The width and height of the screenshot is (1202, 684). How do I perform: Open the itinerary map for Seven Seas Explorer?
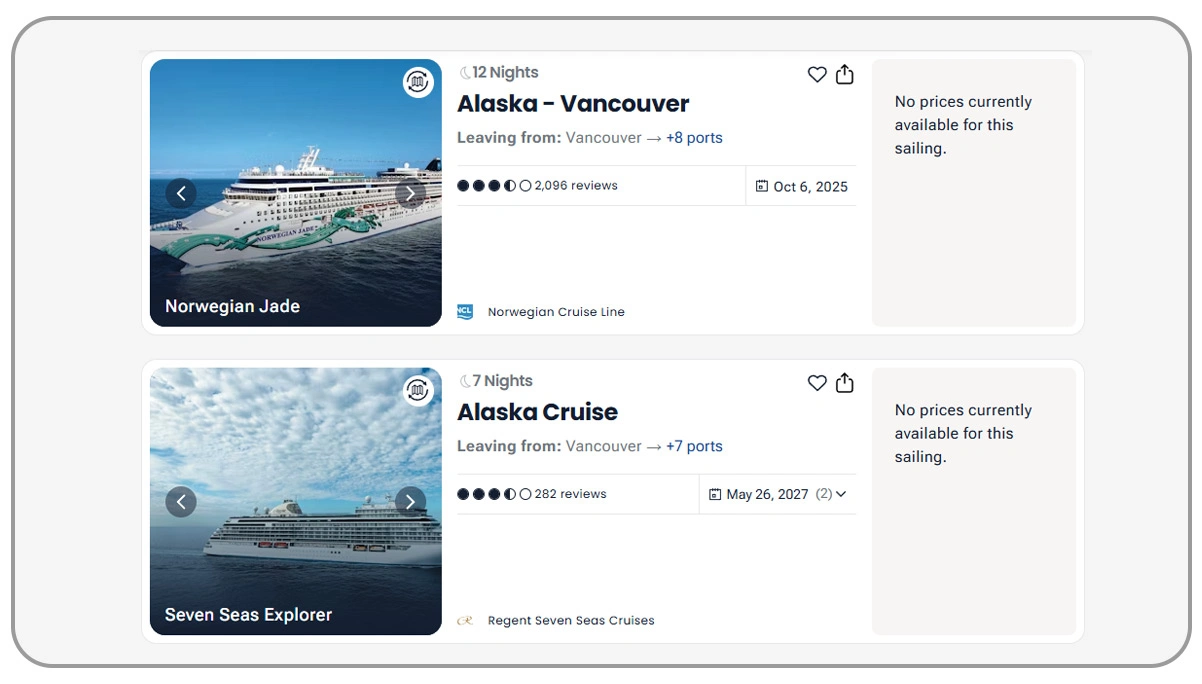click(x=417, y=391)
